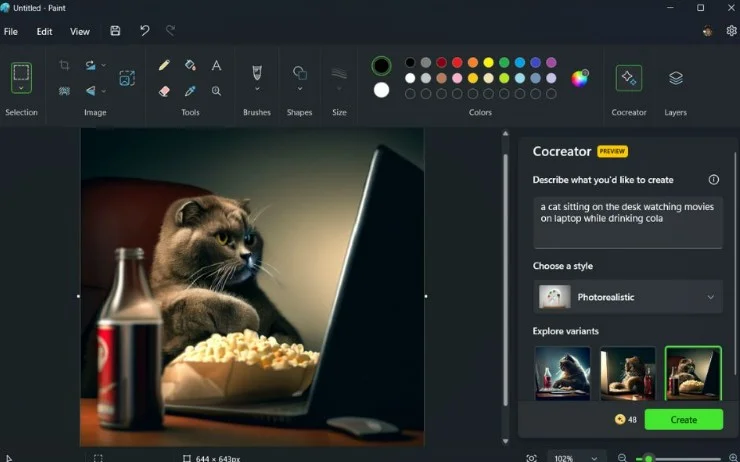Viewport: 740px width, 462px height.
Task: Open the Photorealistic style dropdown
Action: (x=628, y=297)
